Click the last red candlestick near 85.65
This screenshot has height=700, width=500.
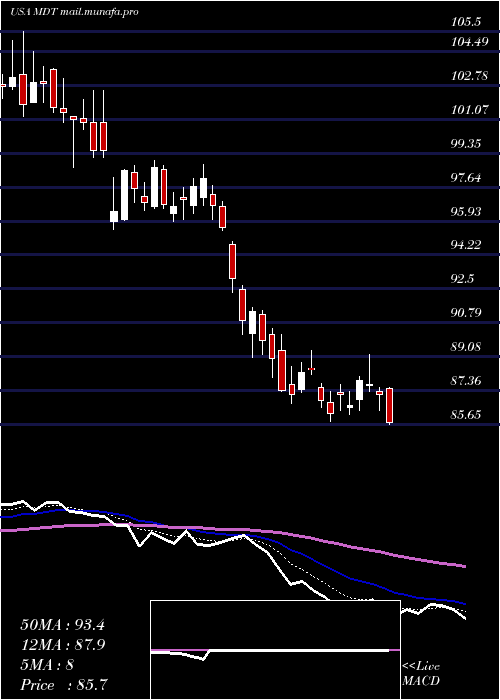click(389, 405)
